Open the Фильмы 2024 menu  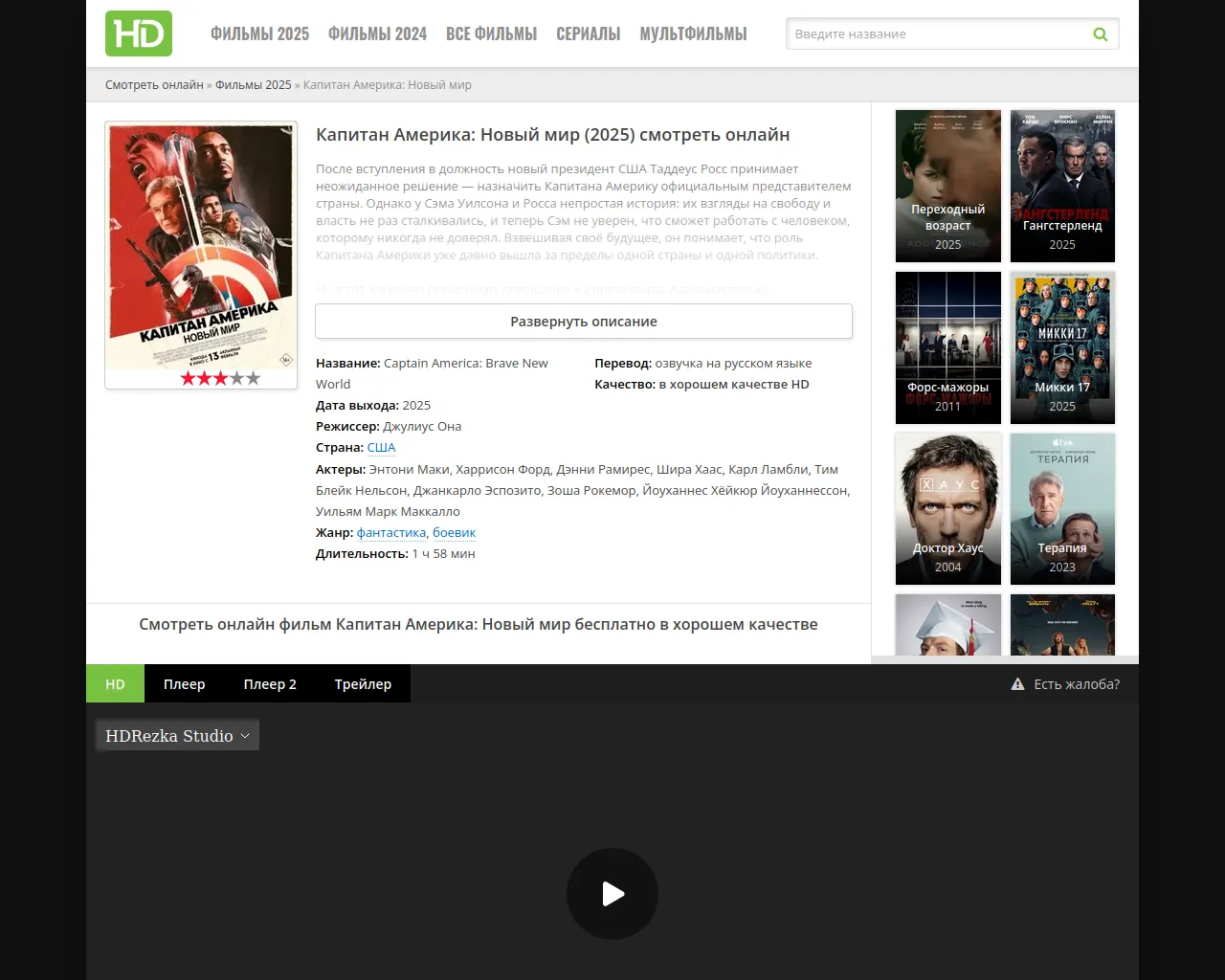click(x=378, y=33)
